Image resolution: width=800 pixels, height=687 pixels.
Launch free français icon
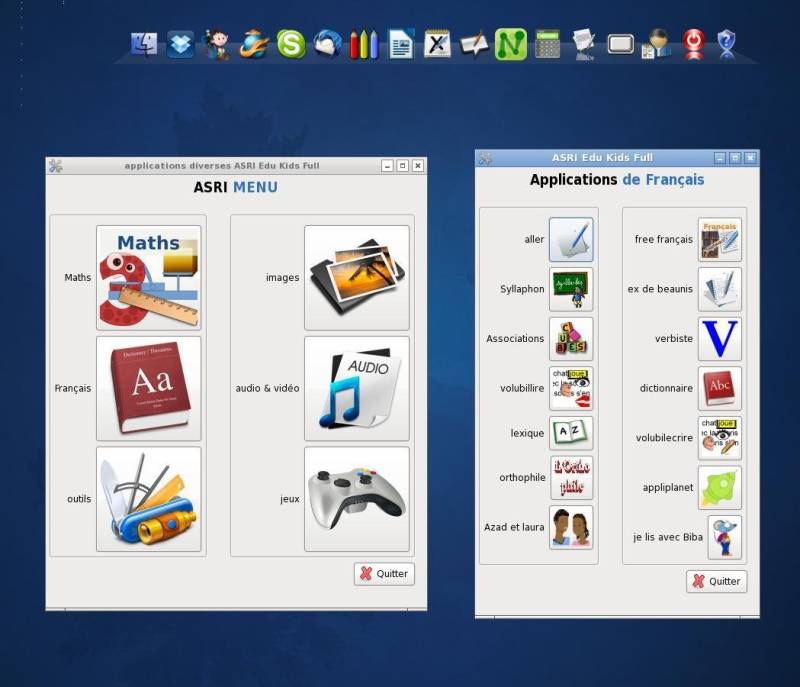719,240
